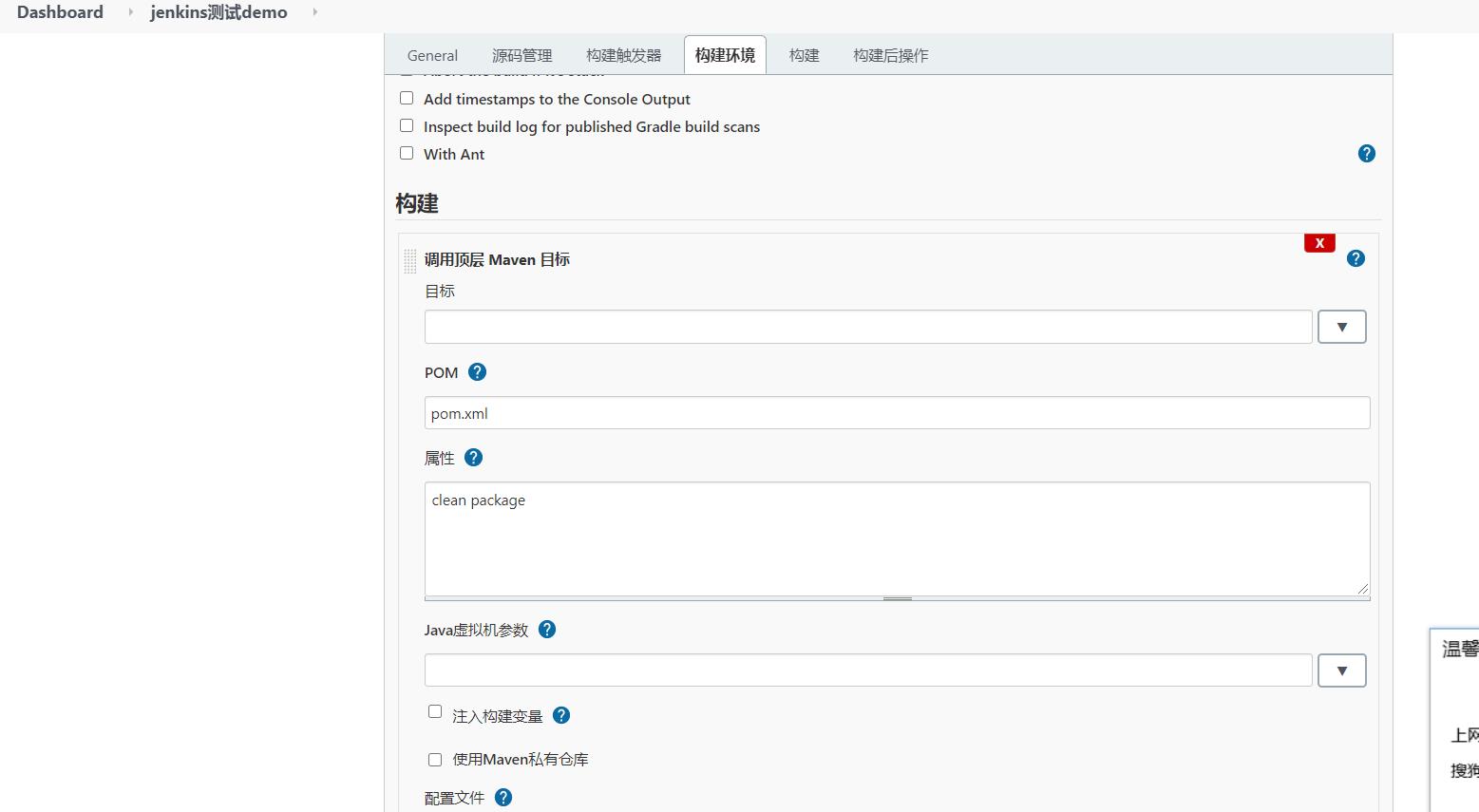Viewport: 1479px width, 812px height.
Task: Click breadcrumb arrow after Dashboard
Action: coord(131,12)
